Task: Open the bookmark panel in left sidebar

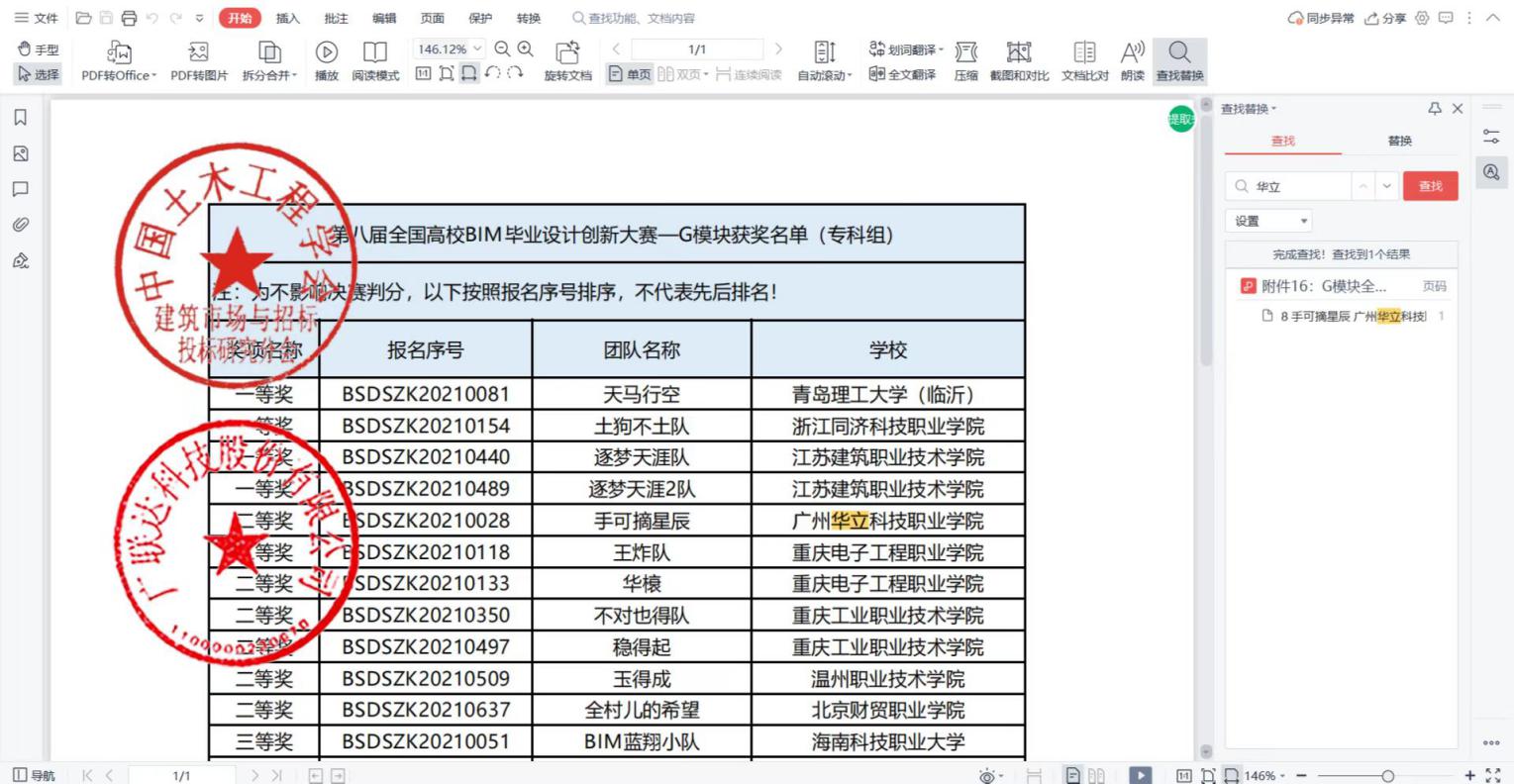Action: point(20,118)
